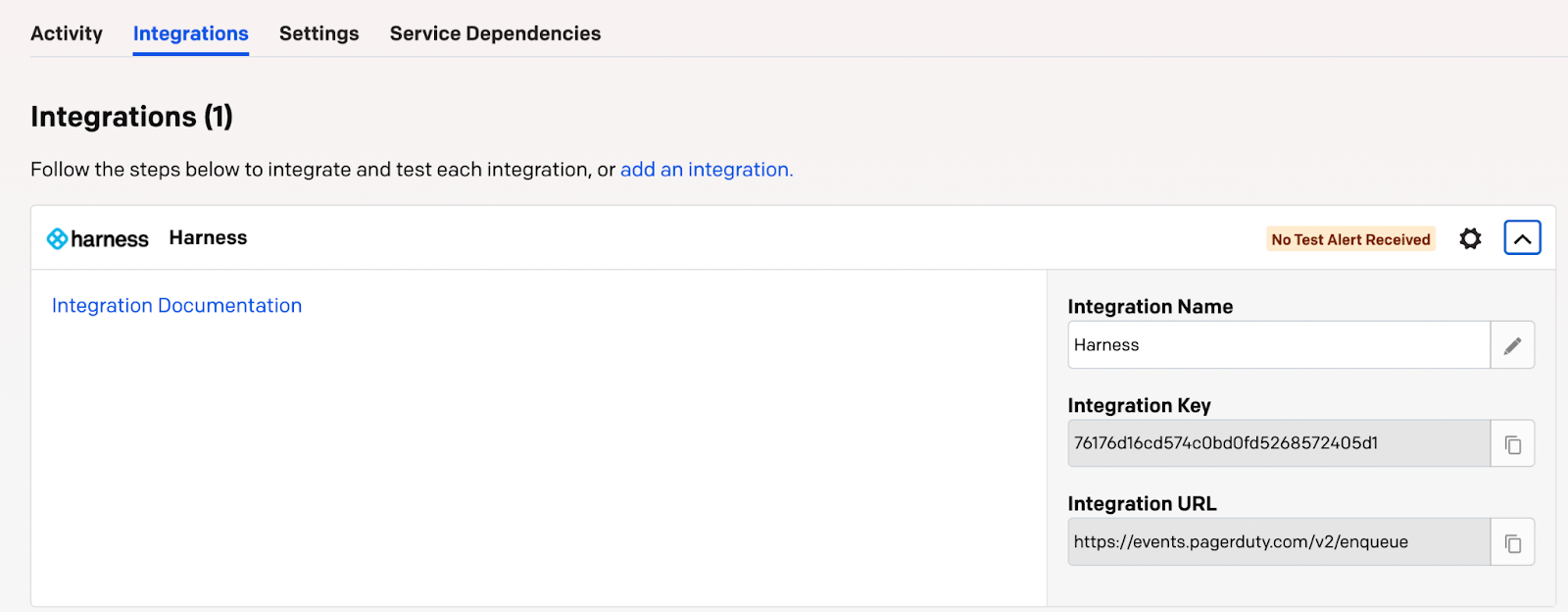This screenshot has width=1568, height=612.
Task: Select the Integrations tab
Action: 190,32
